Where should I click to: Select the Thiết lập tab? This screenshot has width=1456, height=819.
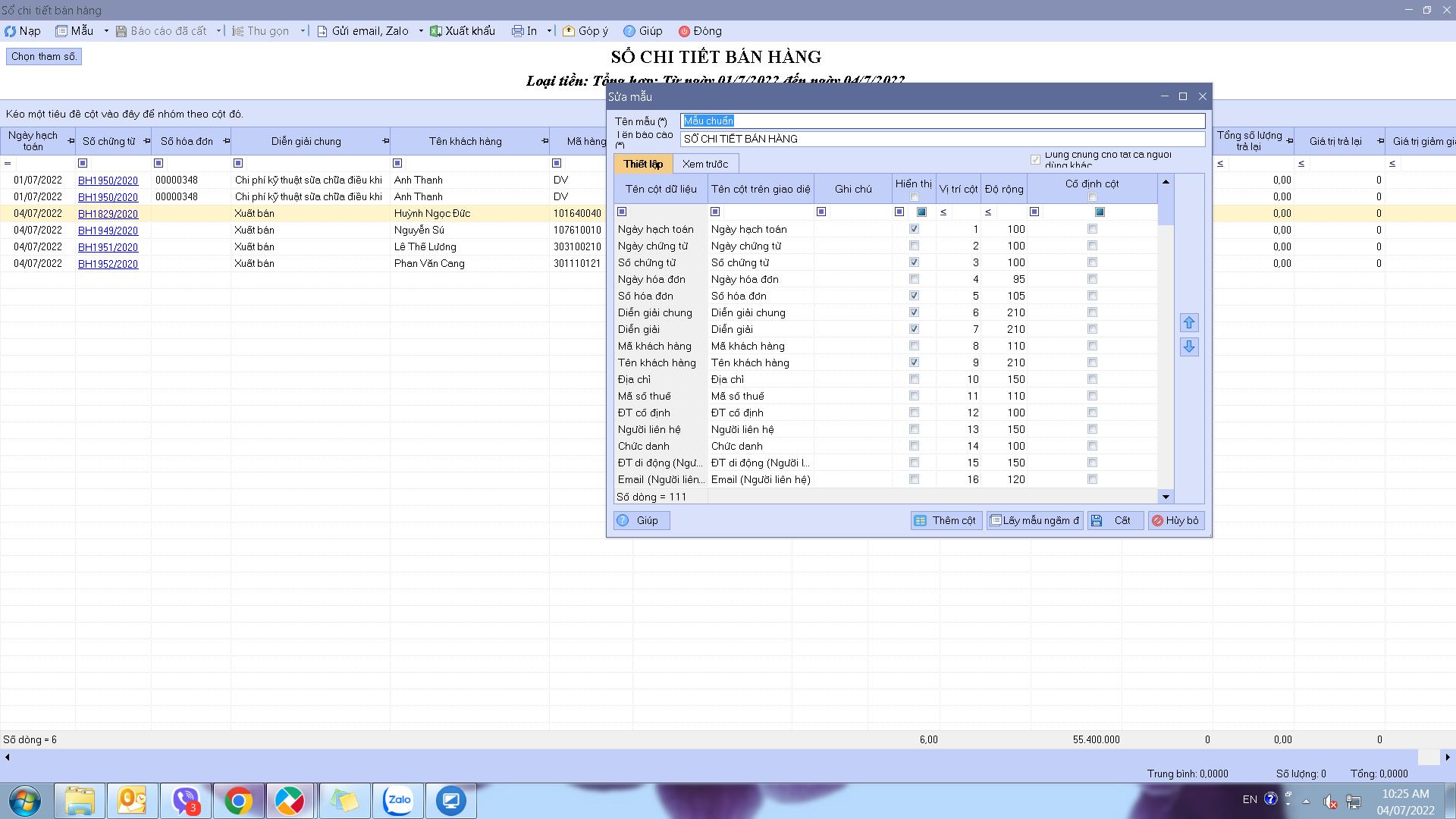pyautogui.click(x=643, y=164)
